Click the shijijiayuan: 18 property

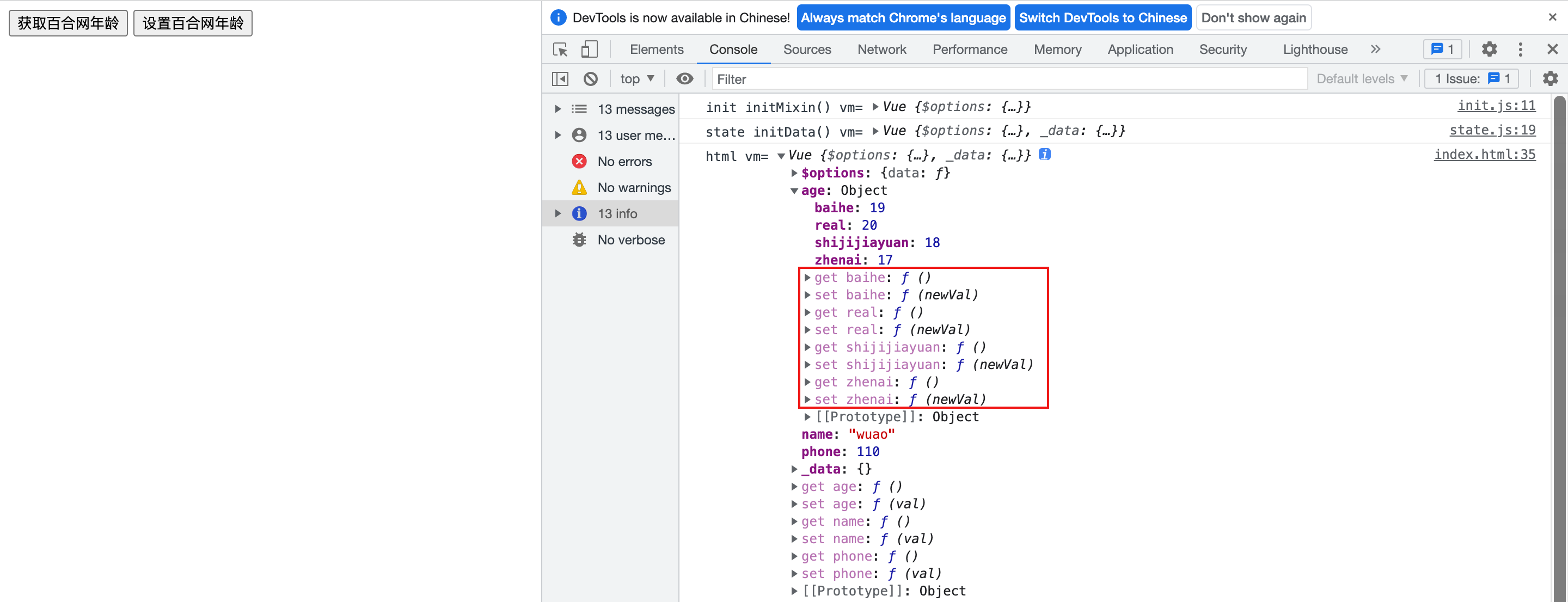click(877, 243)
